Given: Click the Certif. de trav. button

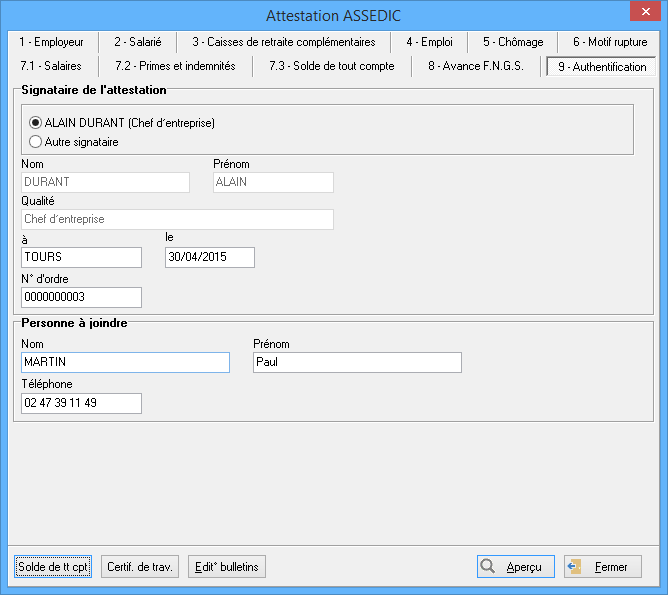Looking at the screenshot, I should 139,567.
